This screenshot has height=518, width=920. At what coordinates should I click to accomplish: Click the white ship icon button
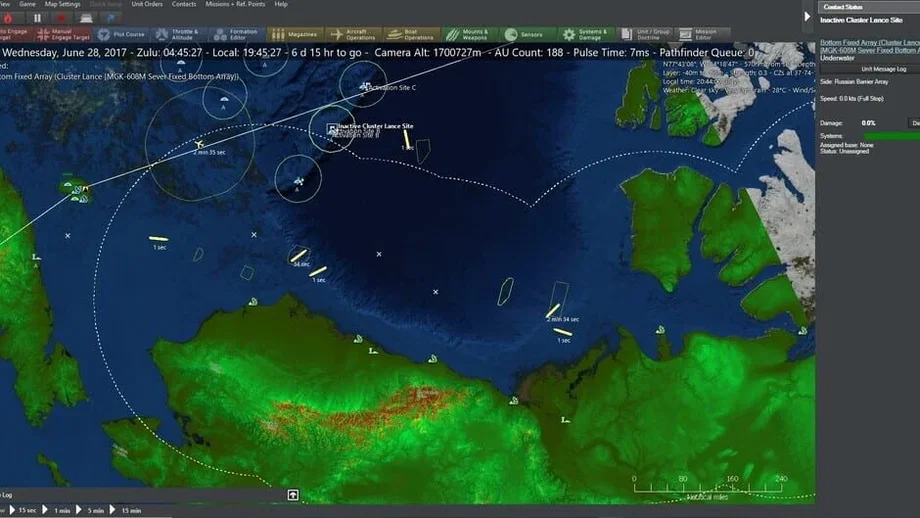click(86, 18)
